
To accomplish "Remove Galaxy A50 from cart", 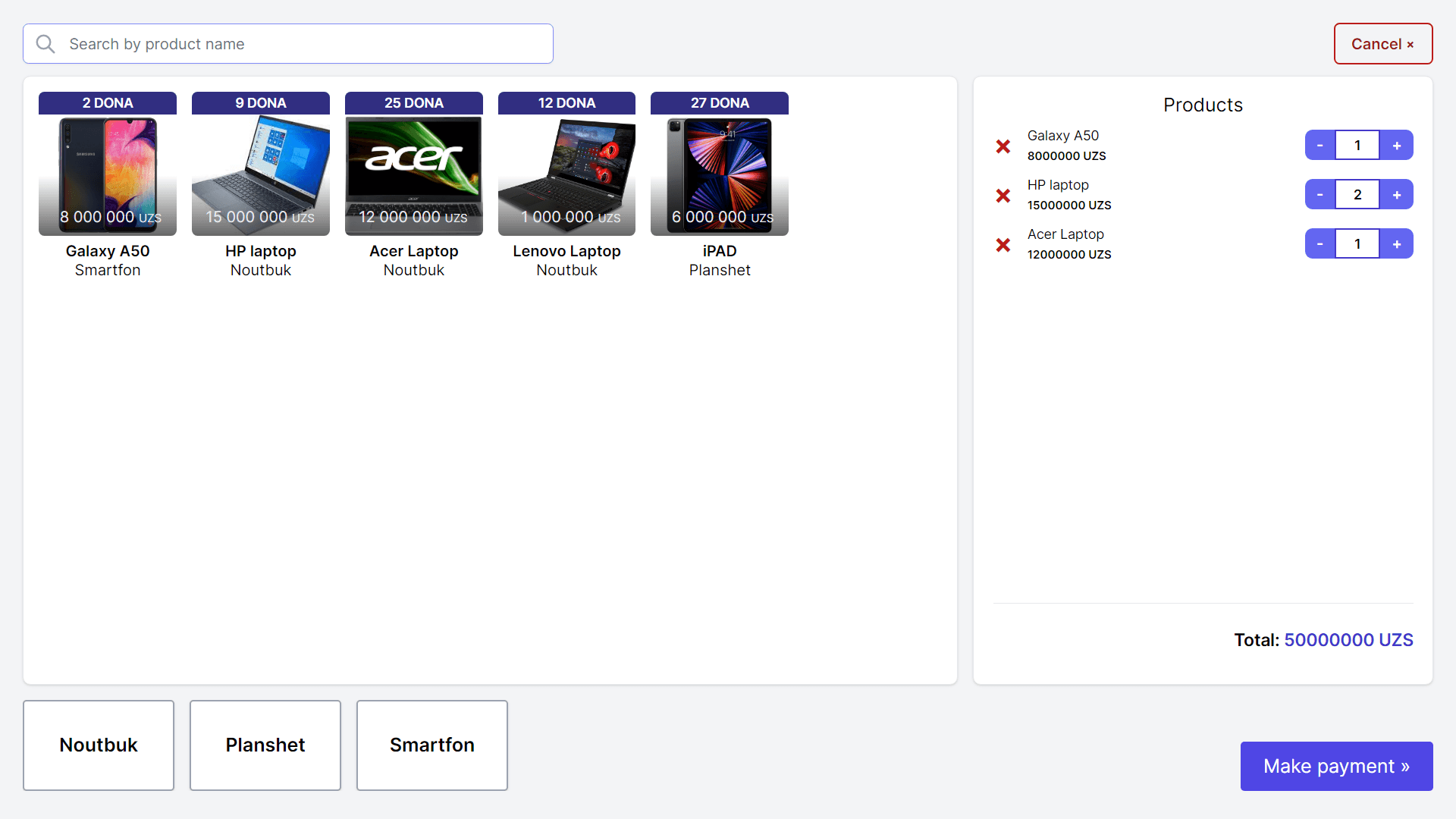I will 1003,146.
